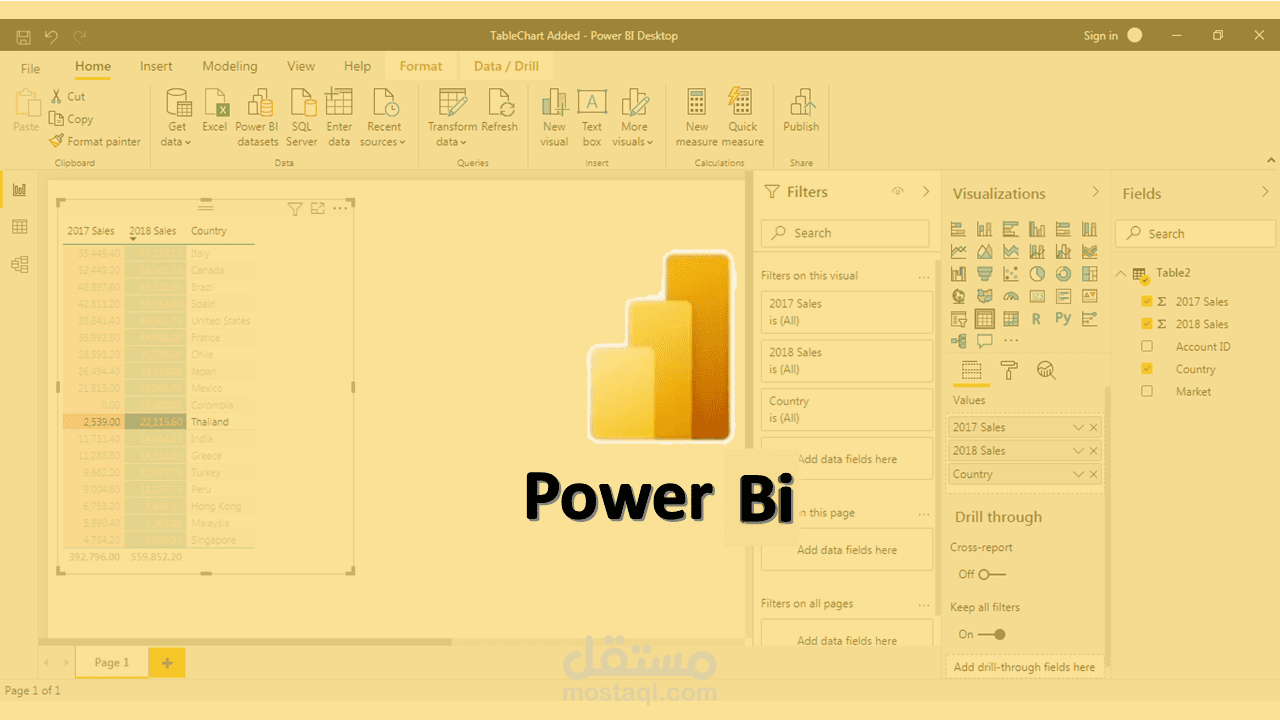Open the Format paint roller pane
This screenshot has width=1280, height=720.
[1009, 369]
